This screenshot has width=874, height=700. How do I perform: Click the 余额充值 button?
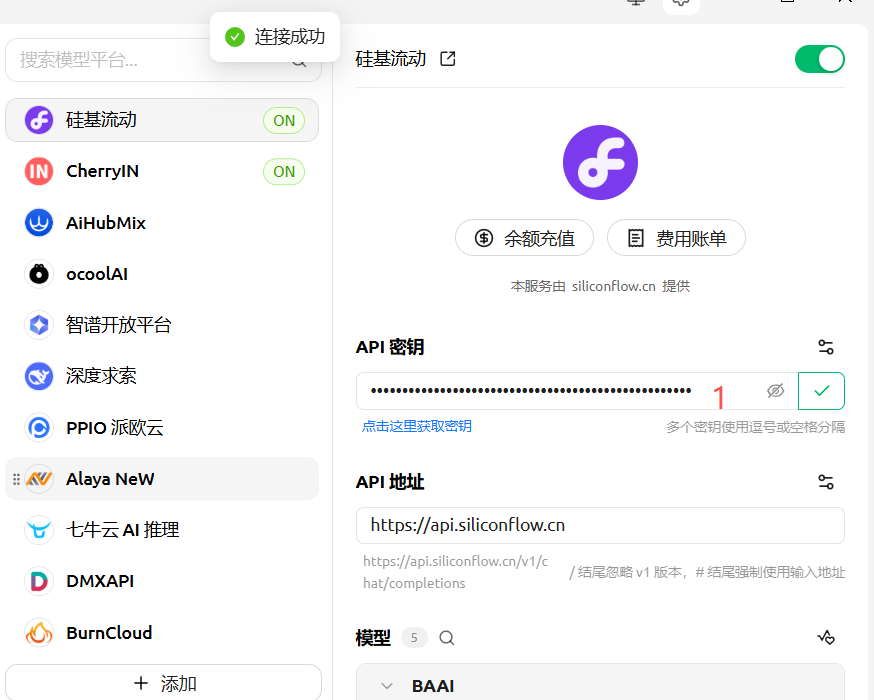(524, 238)
